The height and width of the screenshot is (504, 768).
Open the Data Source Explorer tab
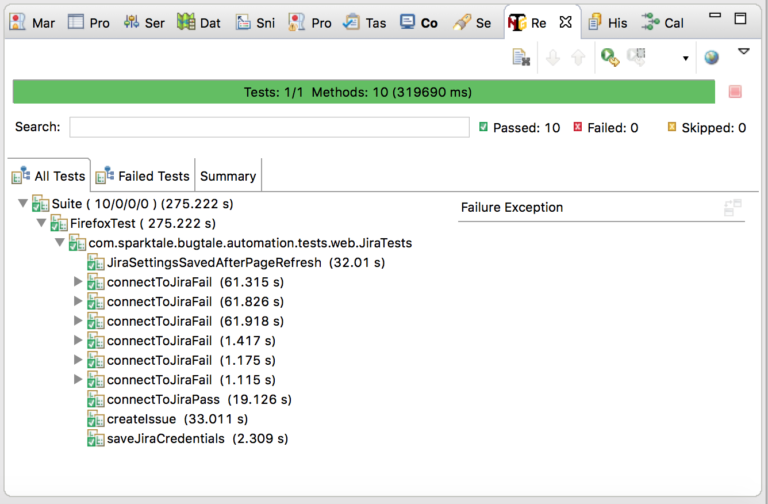click(x=199, y=23)
